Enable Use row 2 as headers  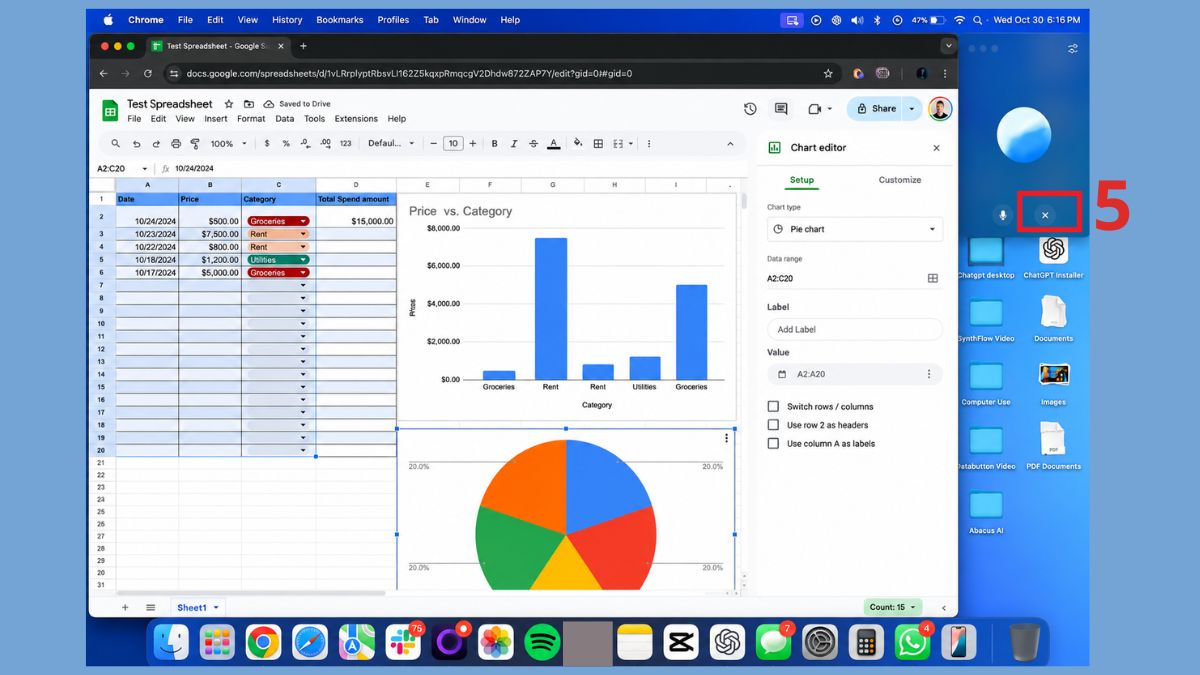click(x=773, y=425)
